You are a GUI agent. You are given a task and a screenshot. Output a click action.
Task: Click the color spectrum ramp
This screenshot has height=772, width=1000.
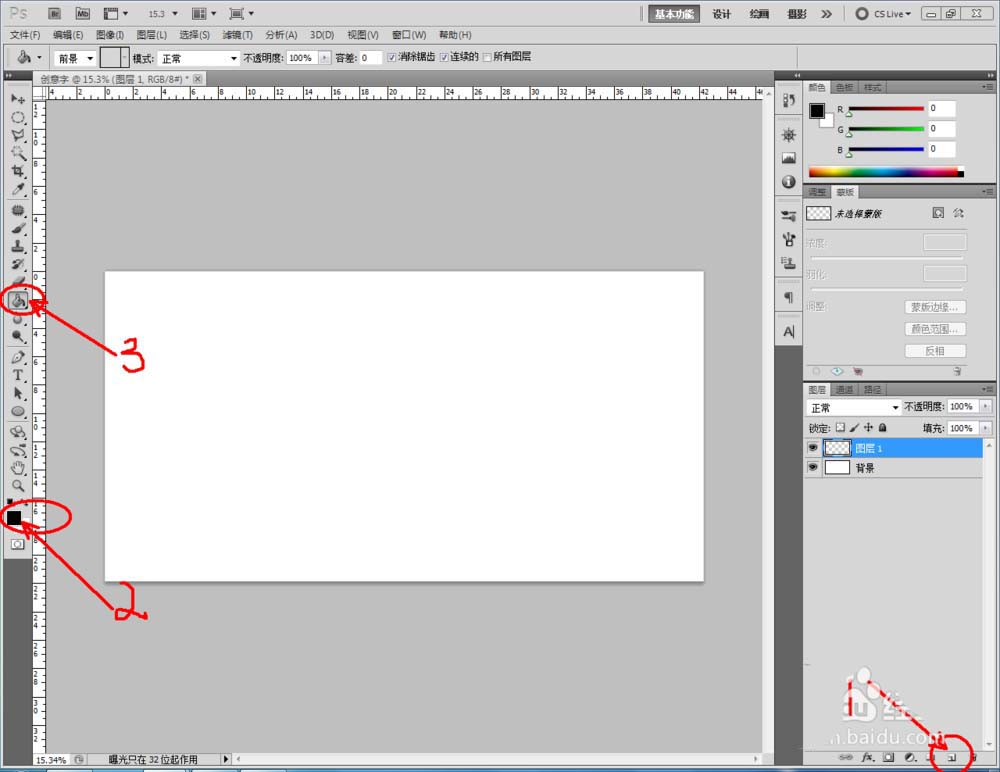coord(886,172)
